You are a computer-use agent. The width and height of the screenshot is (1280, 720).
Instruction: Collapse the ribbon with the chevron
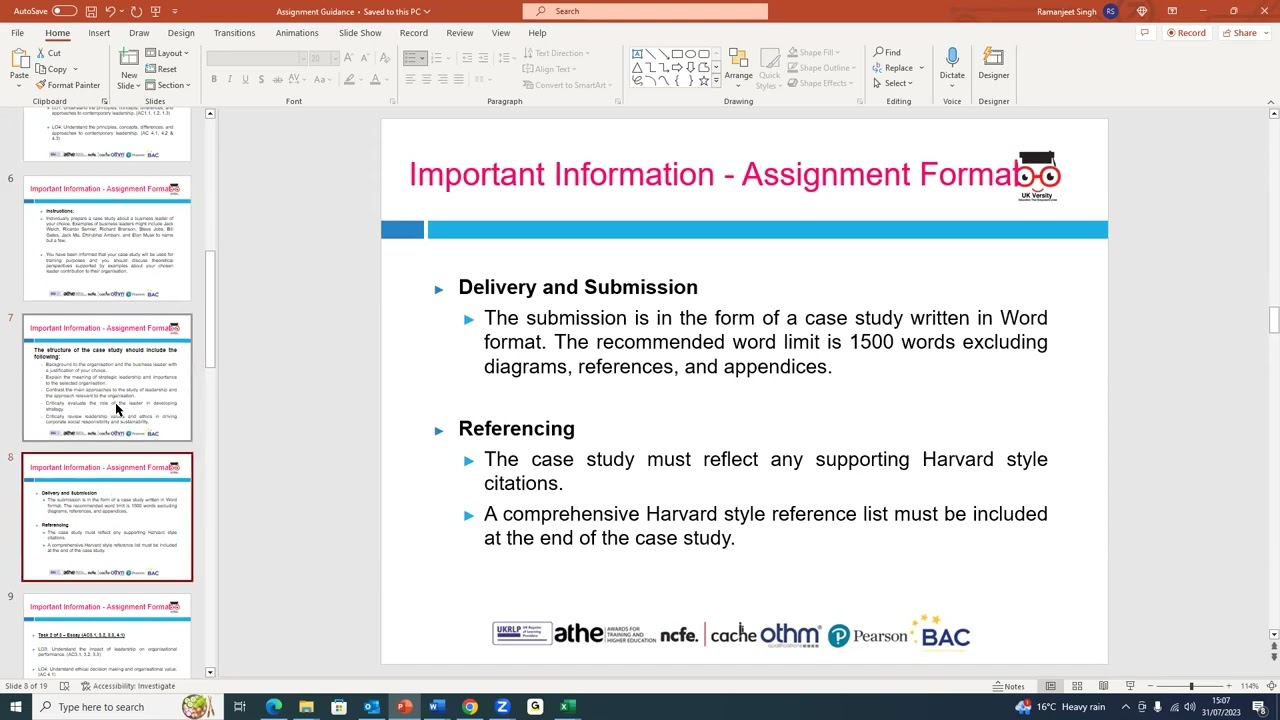pyautogui.click(x=1271, y=101)
